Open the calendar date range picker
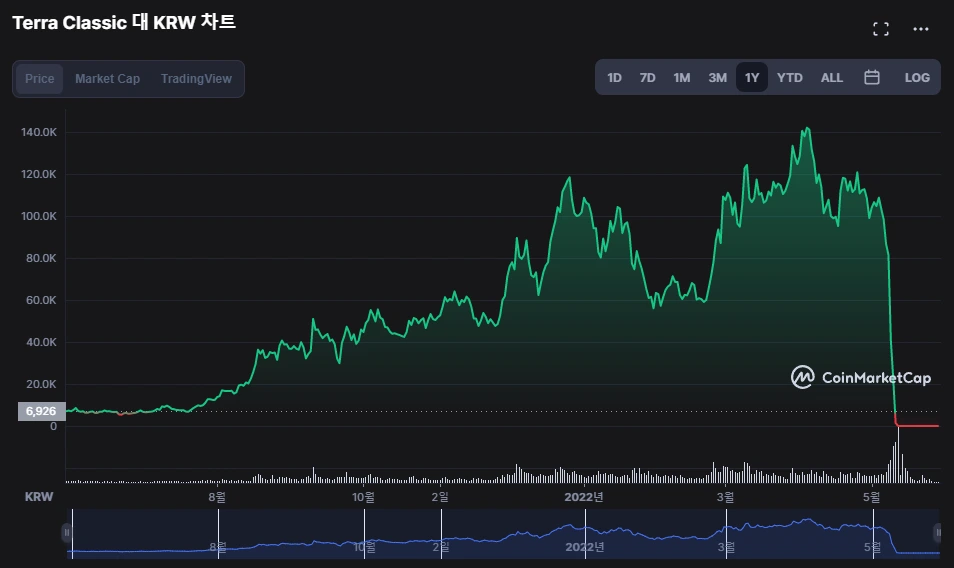Image resolution: width=954 pixels, height=568 pixels. click(x=871, y=77)
